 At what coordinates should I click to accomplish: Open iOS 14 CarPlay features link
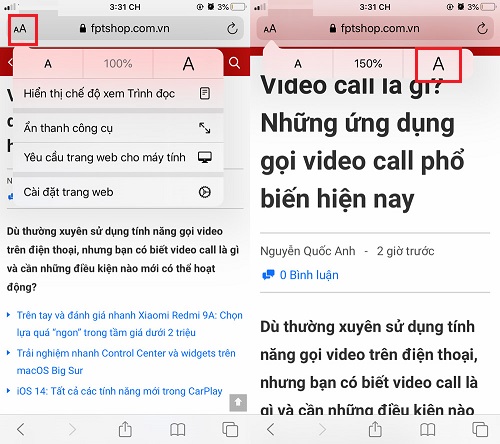(119, 391)
